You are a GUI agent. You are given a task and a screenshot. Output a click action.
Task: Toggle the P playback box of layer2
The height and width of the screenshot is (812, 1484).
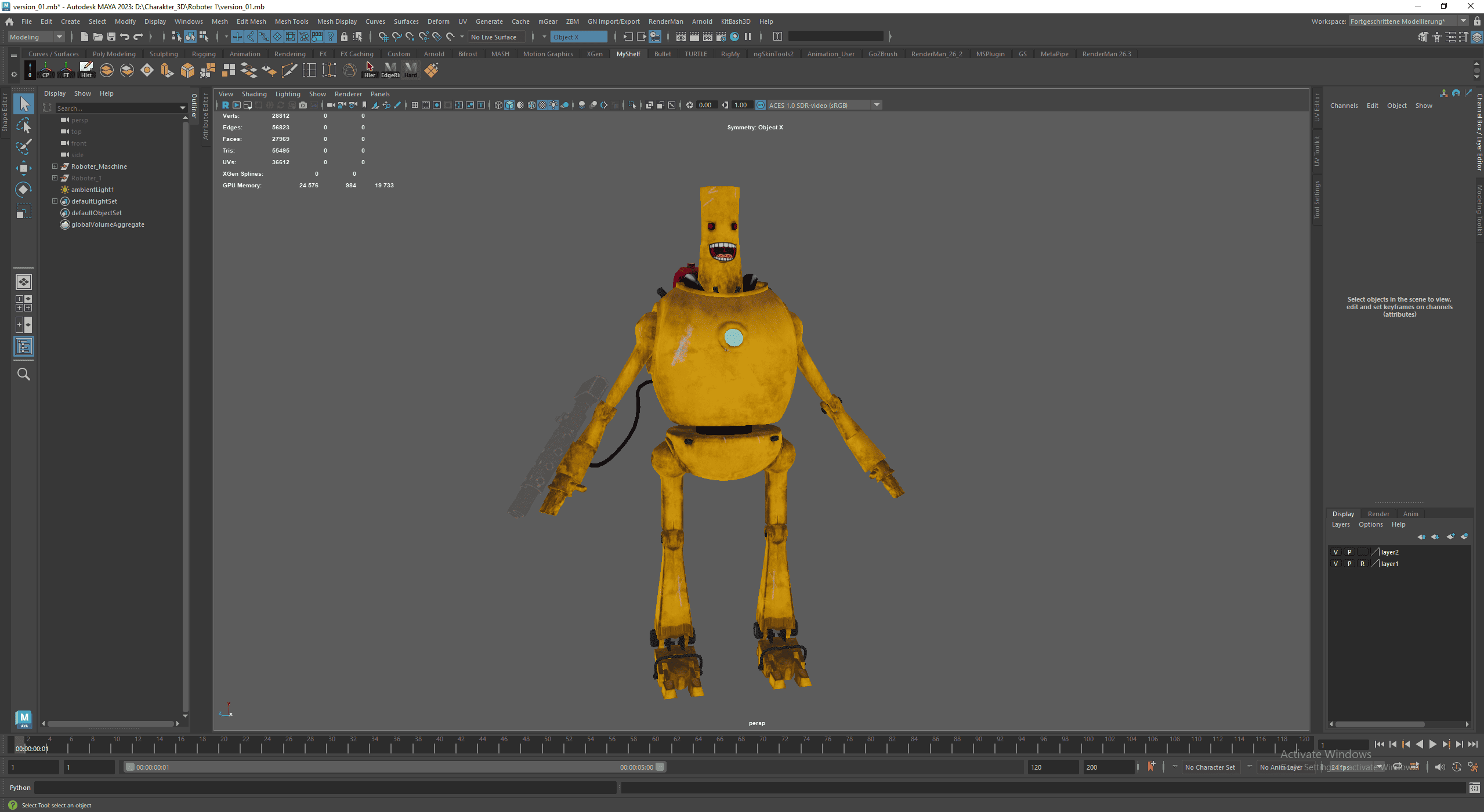coord(1349,552)
